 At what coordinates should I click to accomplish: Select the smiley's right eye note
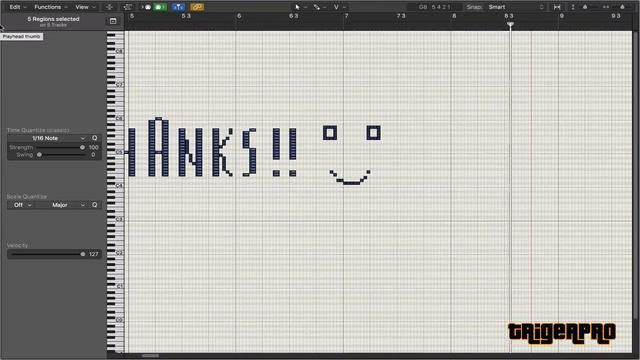tap(373, 133)
